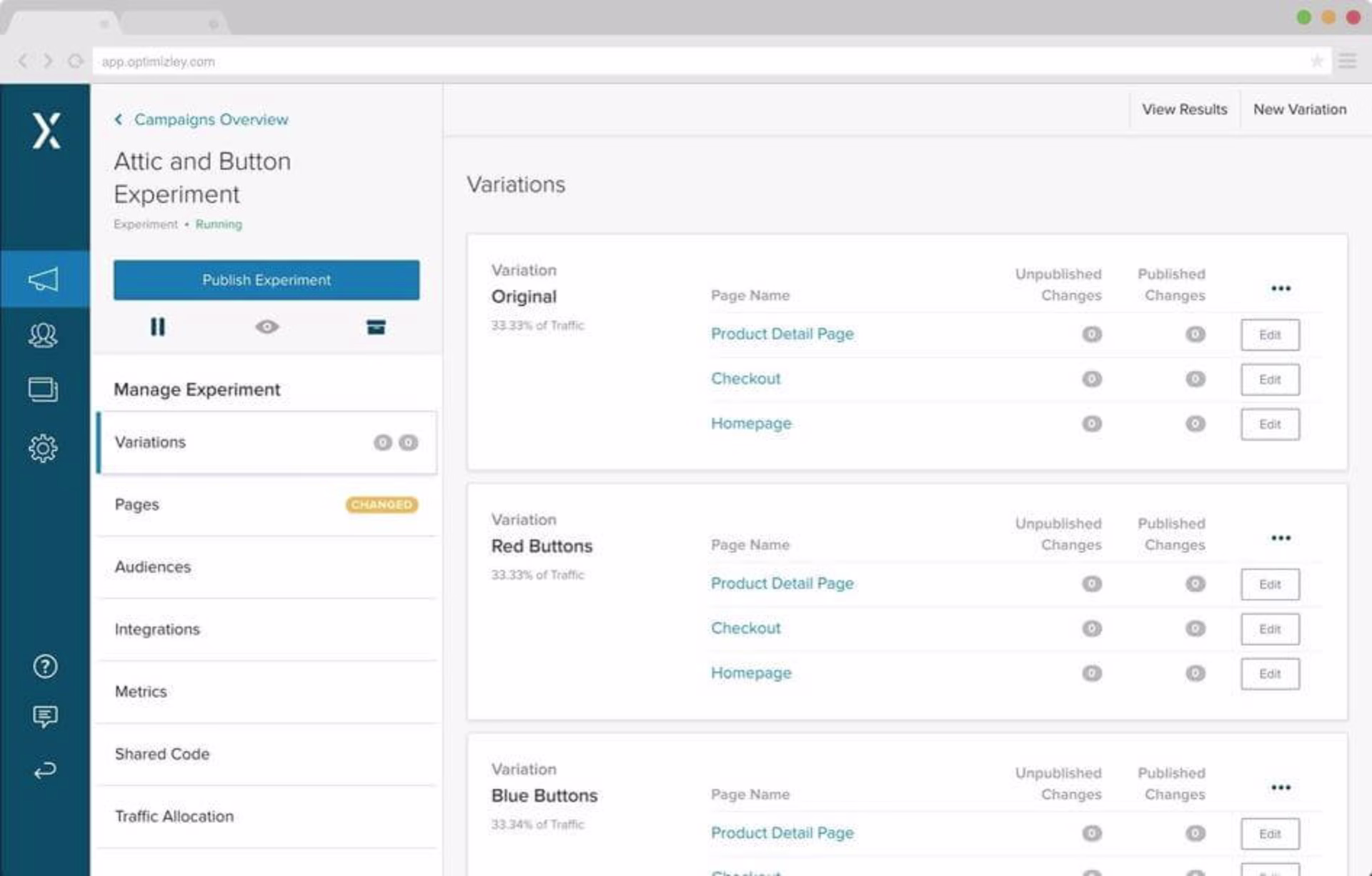Open Campaigns megaphone icon in sidebar

click(44, 279)
